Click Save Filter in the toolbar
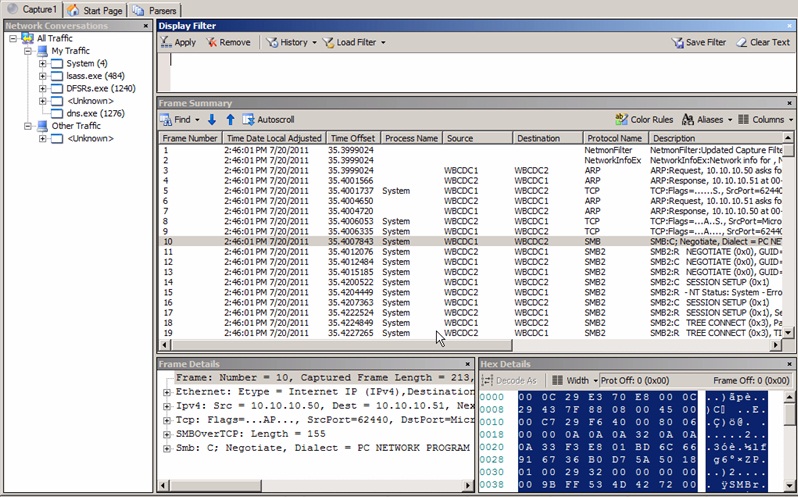Screen dimensions: 798x497 pyautogui.click(x=698, y=43)
